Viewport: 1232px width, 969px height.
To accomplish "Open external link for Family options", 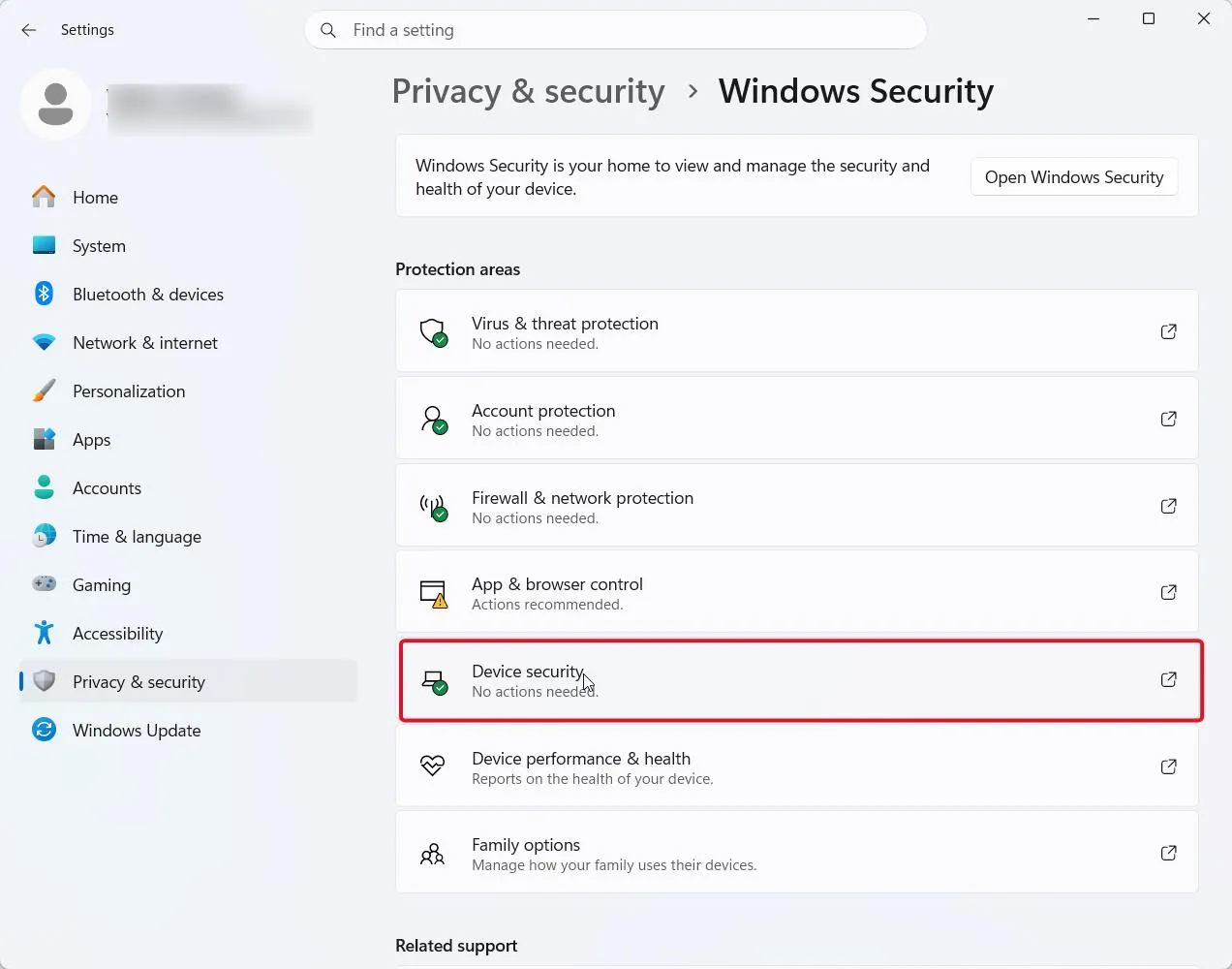I will point(1168,853).
